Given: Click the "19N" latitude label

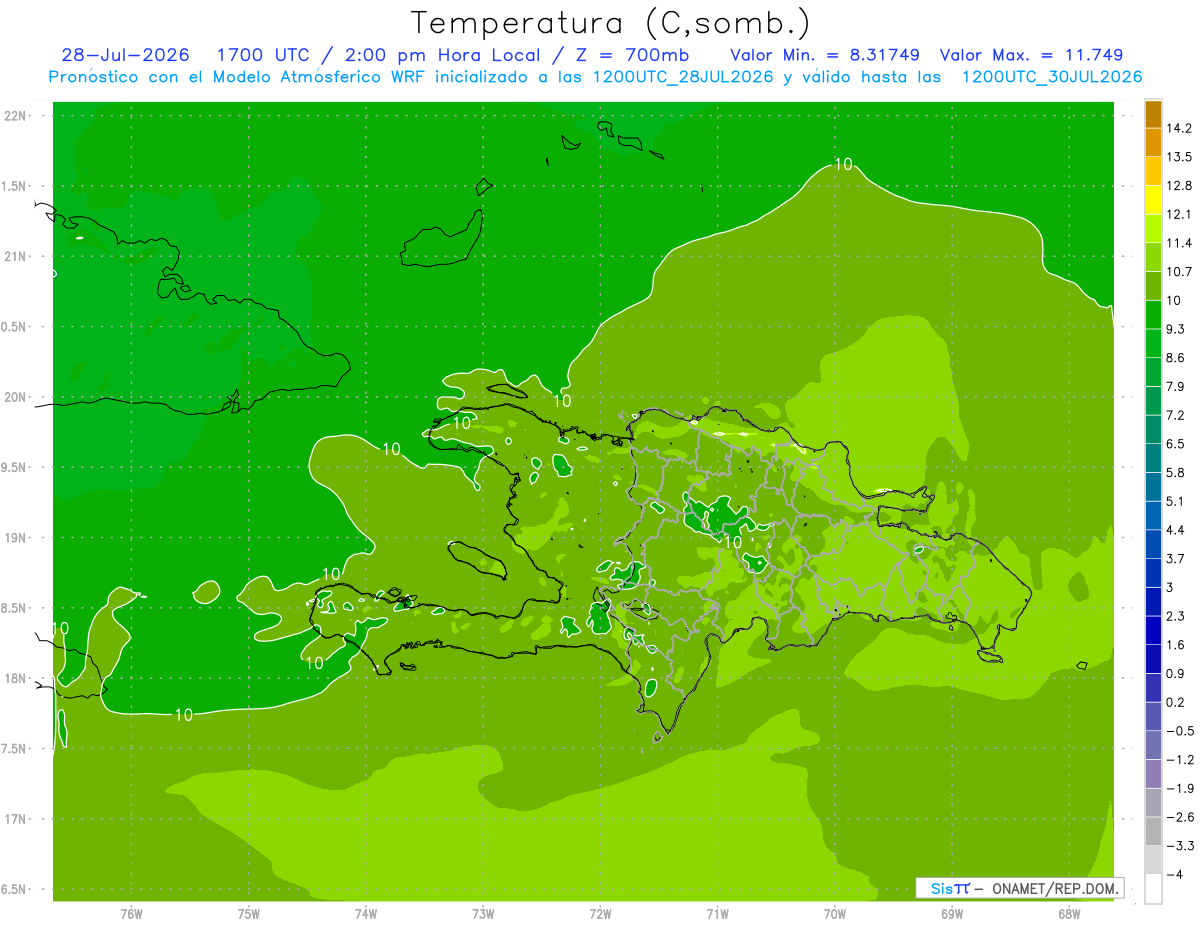Looking at the screenshot, I should 15,538.
